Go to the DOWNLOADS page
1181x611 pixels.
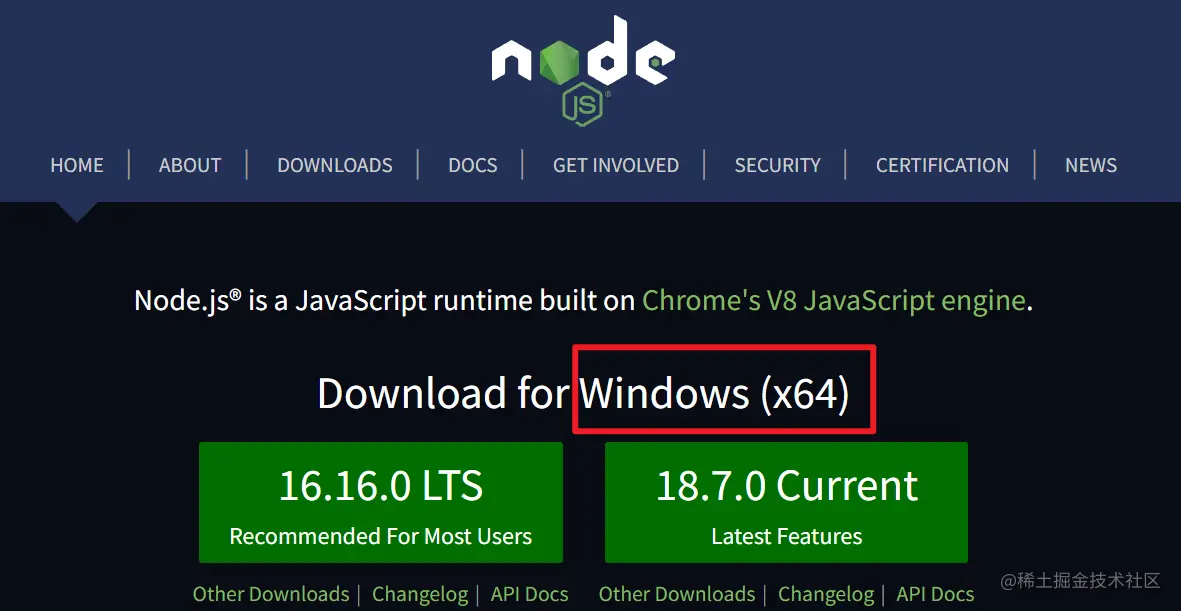click(x=334, y=165)
